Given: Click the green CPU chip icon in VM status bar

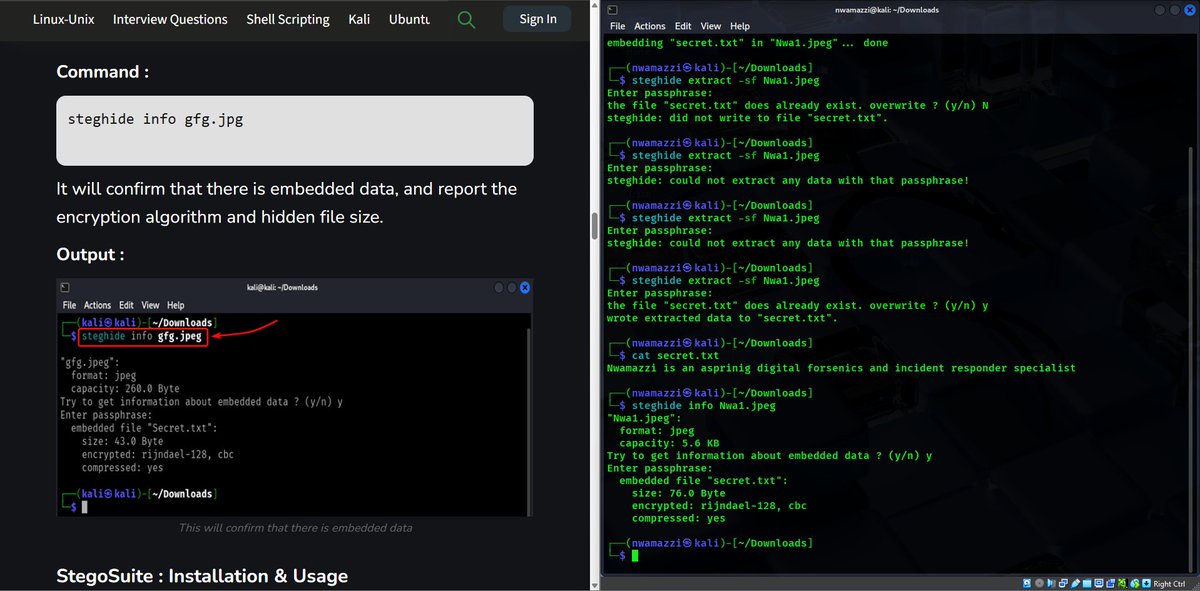Looking at the screenshot, I should click(1122, 583).
